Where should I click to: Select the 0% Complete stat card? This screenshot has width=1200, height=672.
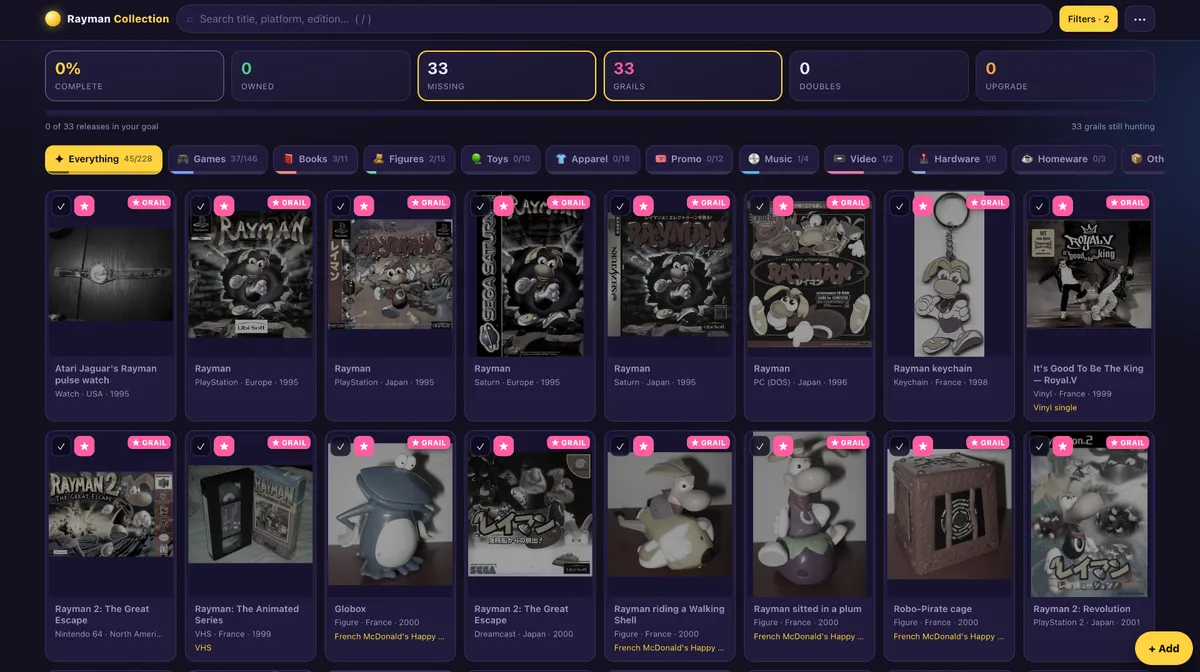(134, 76)
